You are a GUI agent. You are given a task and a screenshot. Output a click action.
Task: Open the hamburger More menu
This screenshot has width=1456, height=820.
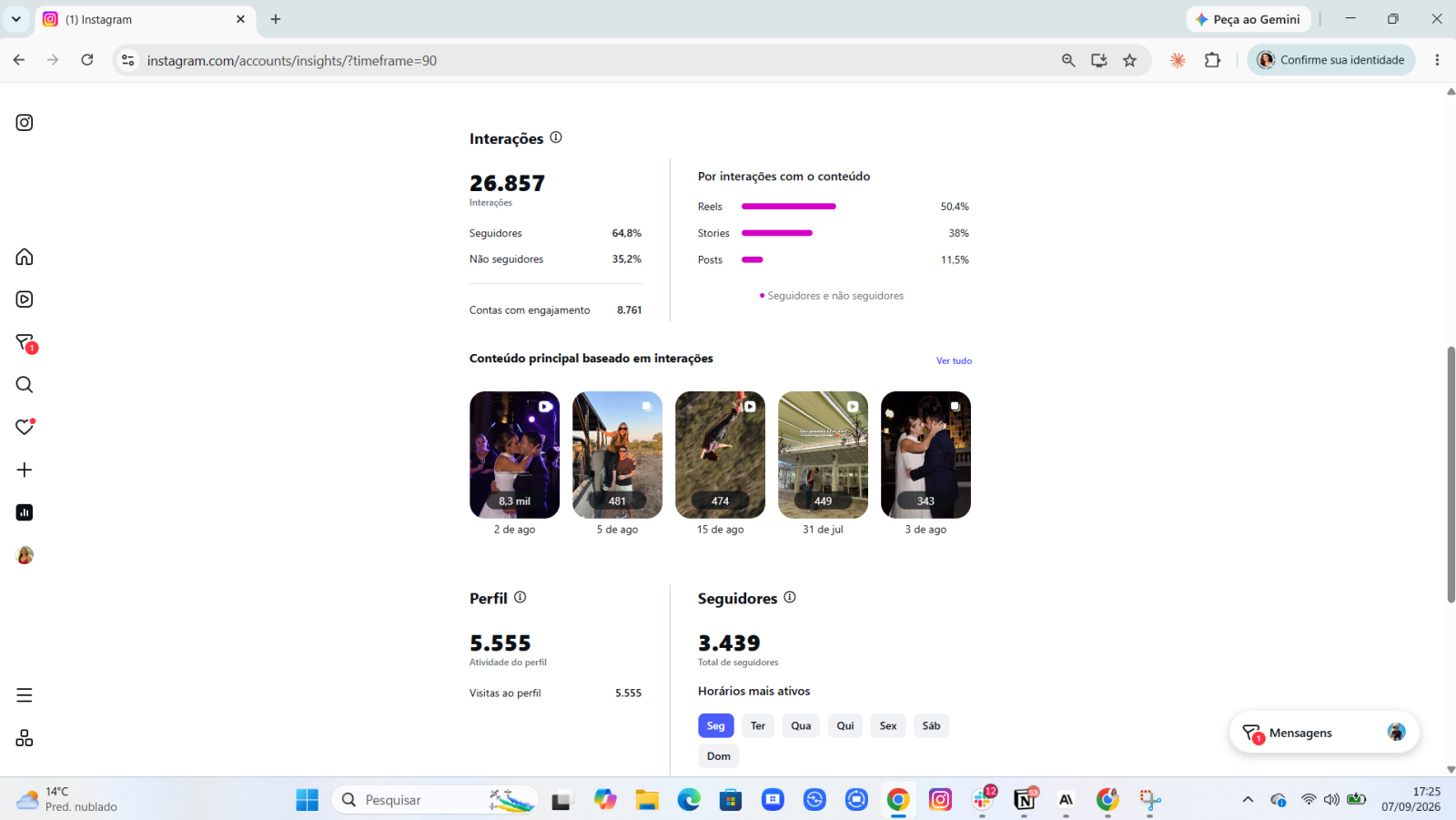pyautogui.click(x=25, y=695)
